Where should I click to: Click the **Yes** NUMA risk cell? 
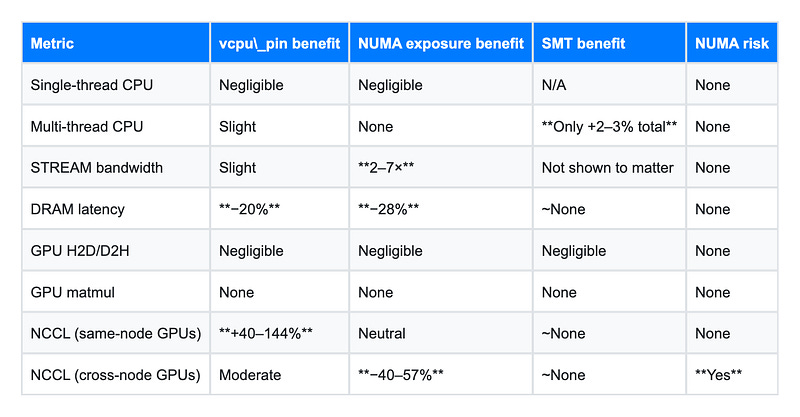point(732,375)
